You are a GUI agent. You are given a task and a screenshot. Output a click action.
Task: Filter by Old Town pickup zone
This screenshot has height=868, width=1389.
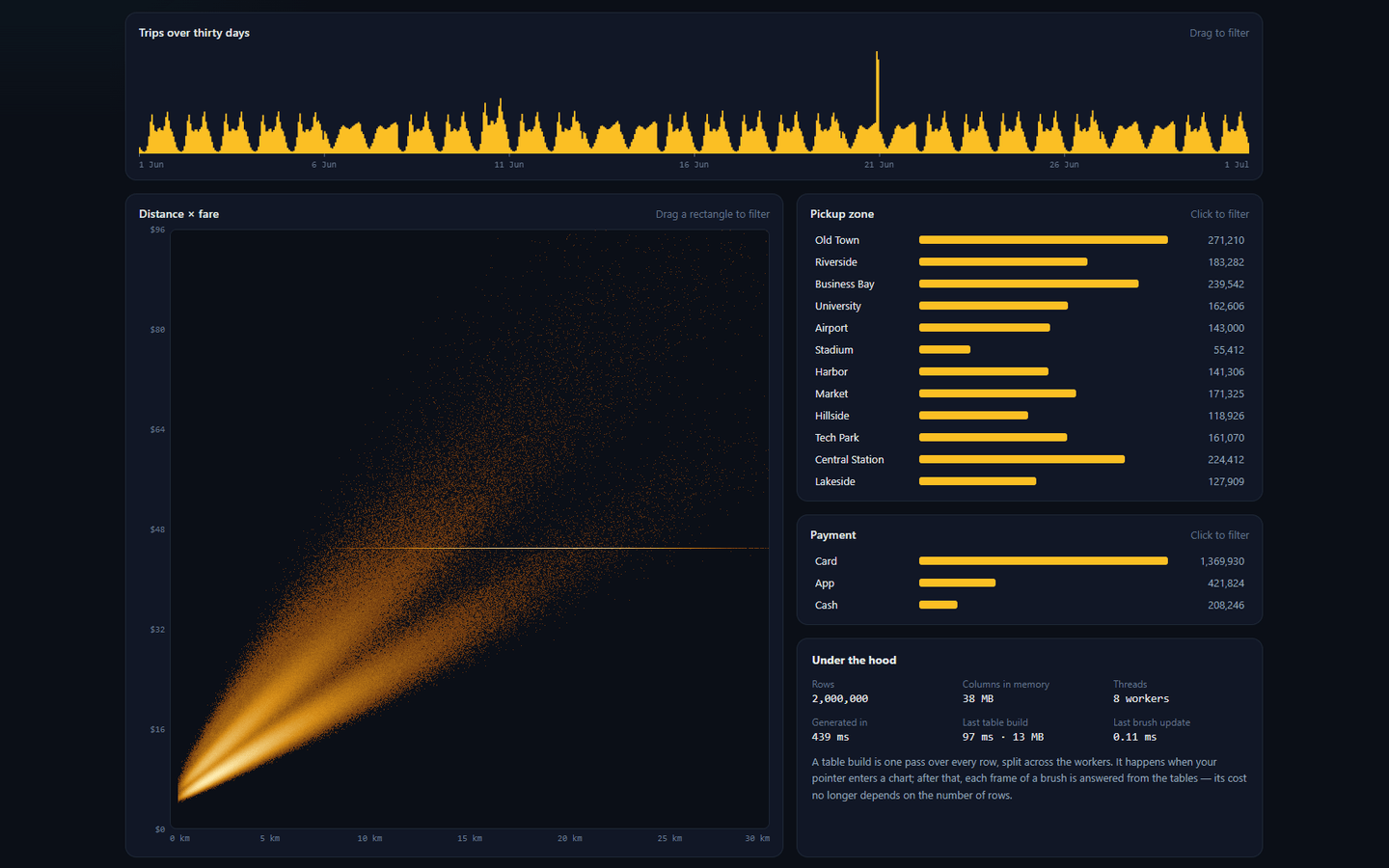(x=1029, y=240)
